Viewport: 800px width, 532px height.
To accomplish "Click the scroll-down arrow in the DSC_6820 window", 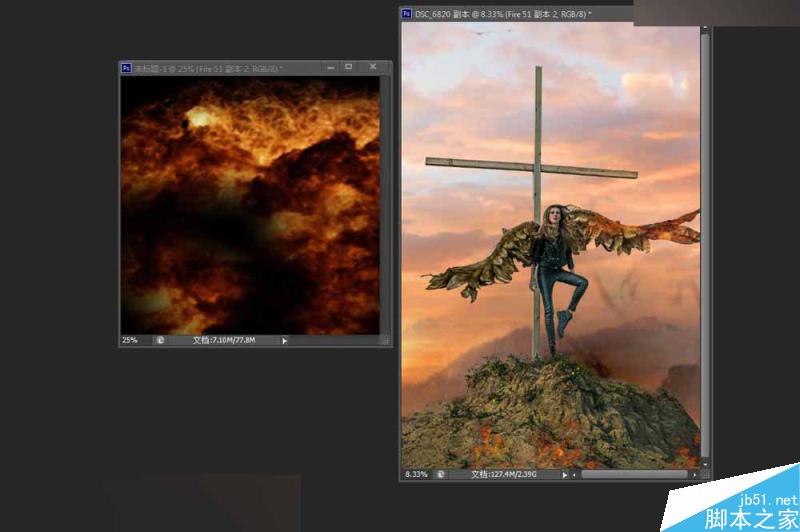I will (x=705, y=465).
